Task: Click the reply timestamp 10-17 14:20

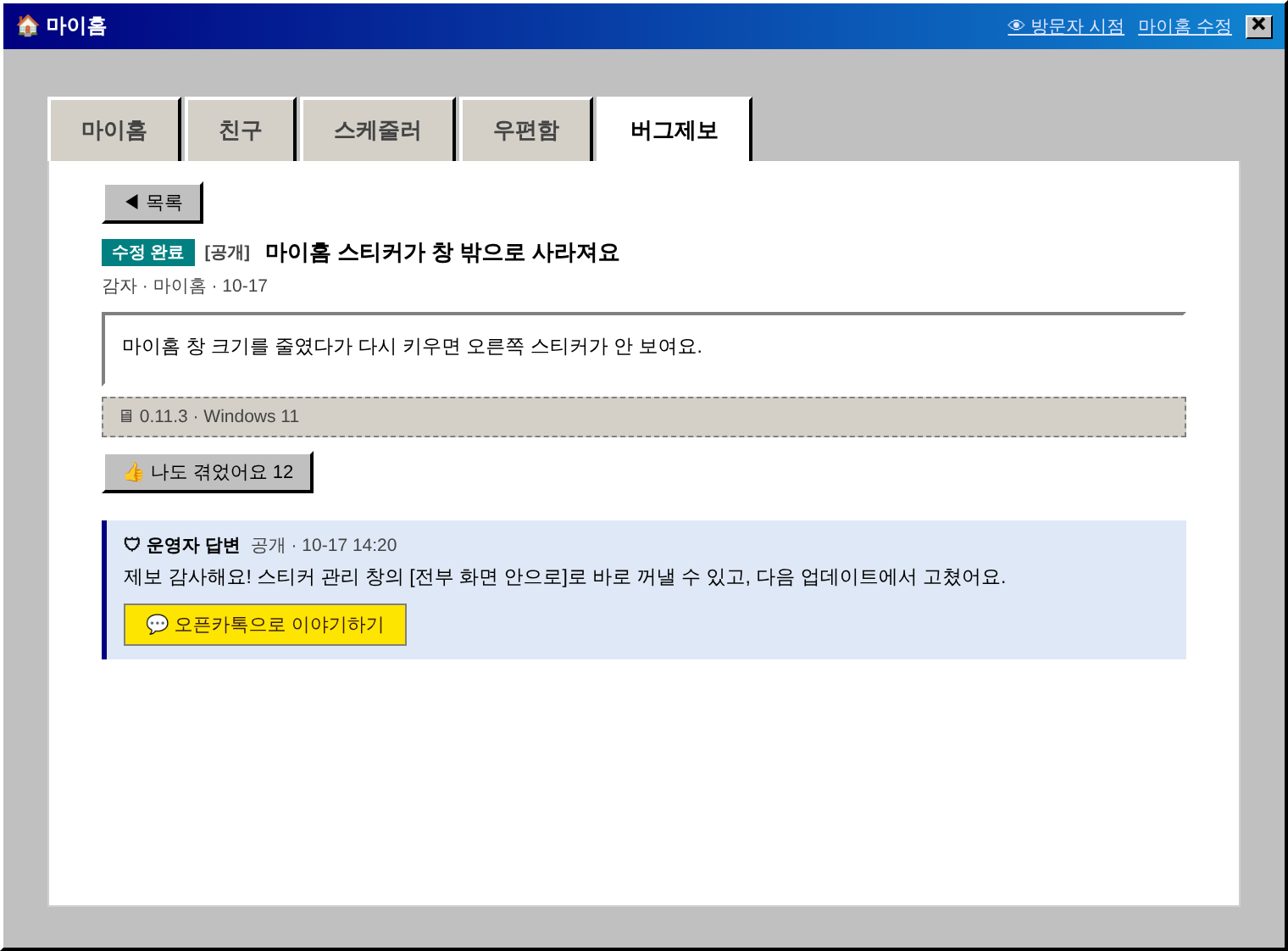Action: [x=349, y=545]
